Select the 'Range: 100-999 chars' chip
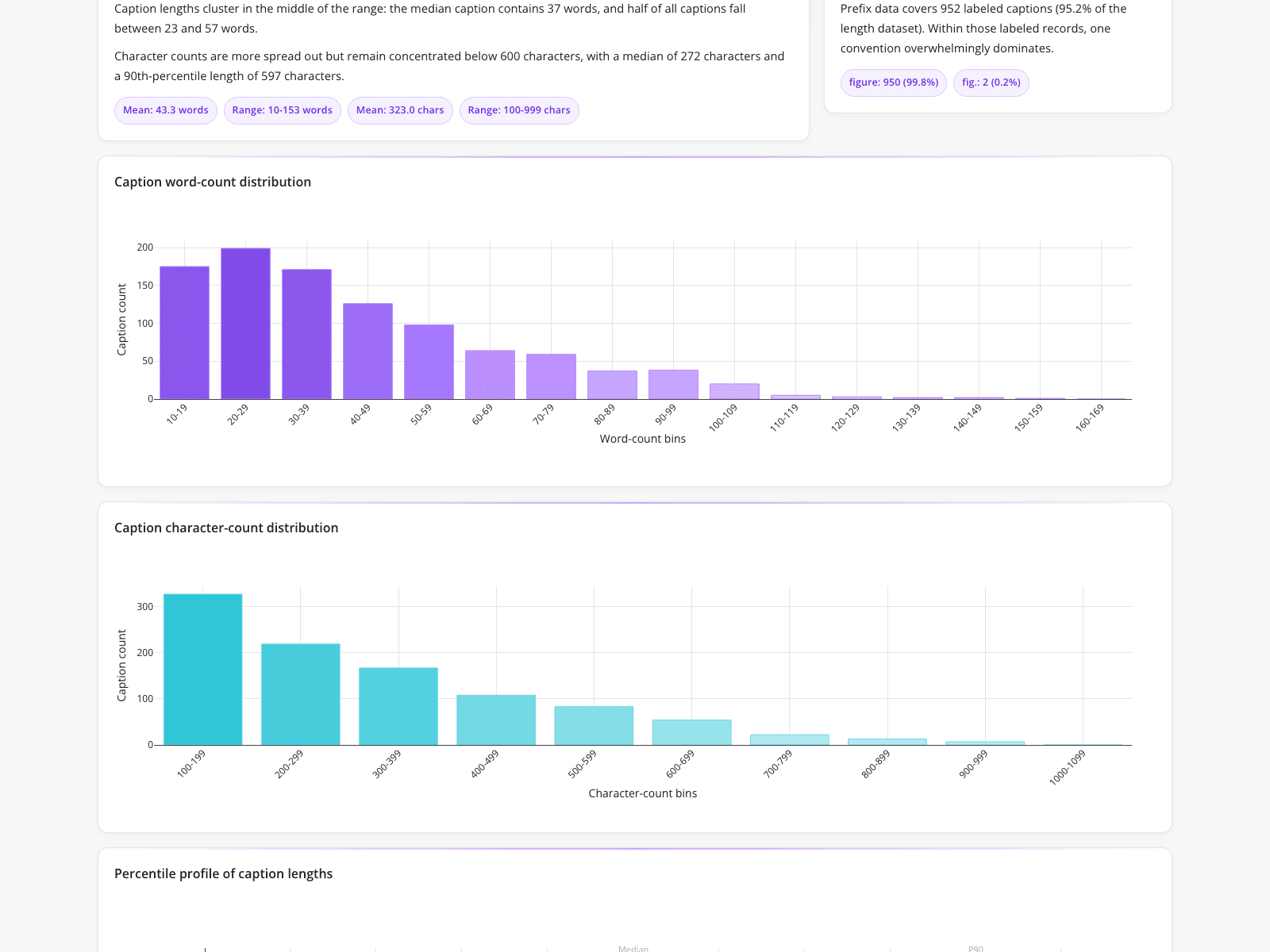 (x=519, y=110)
